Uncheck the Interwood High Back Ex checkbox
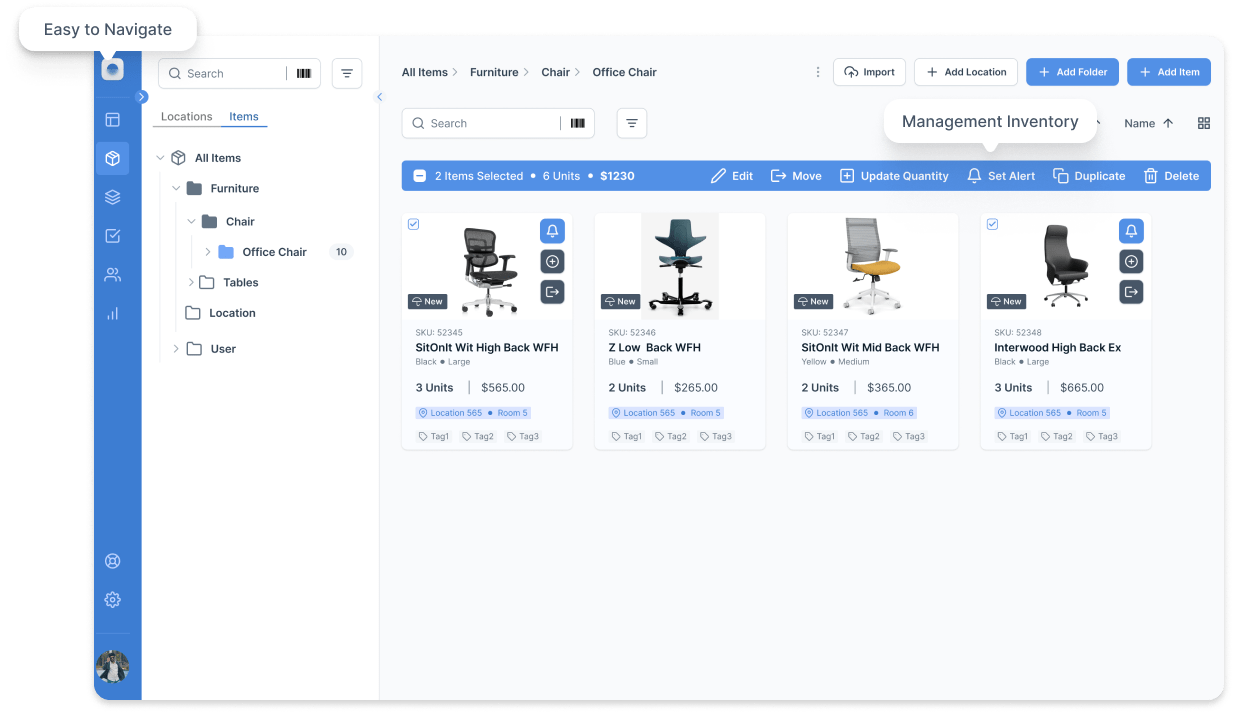Viewport: 1235px width, 715px height. pyautogui.click(x=992, y=224)
